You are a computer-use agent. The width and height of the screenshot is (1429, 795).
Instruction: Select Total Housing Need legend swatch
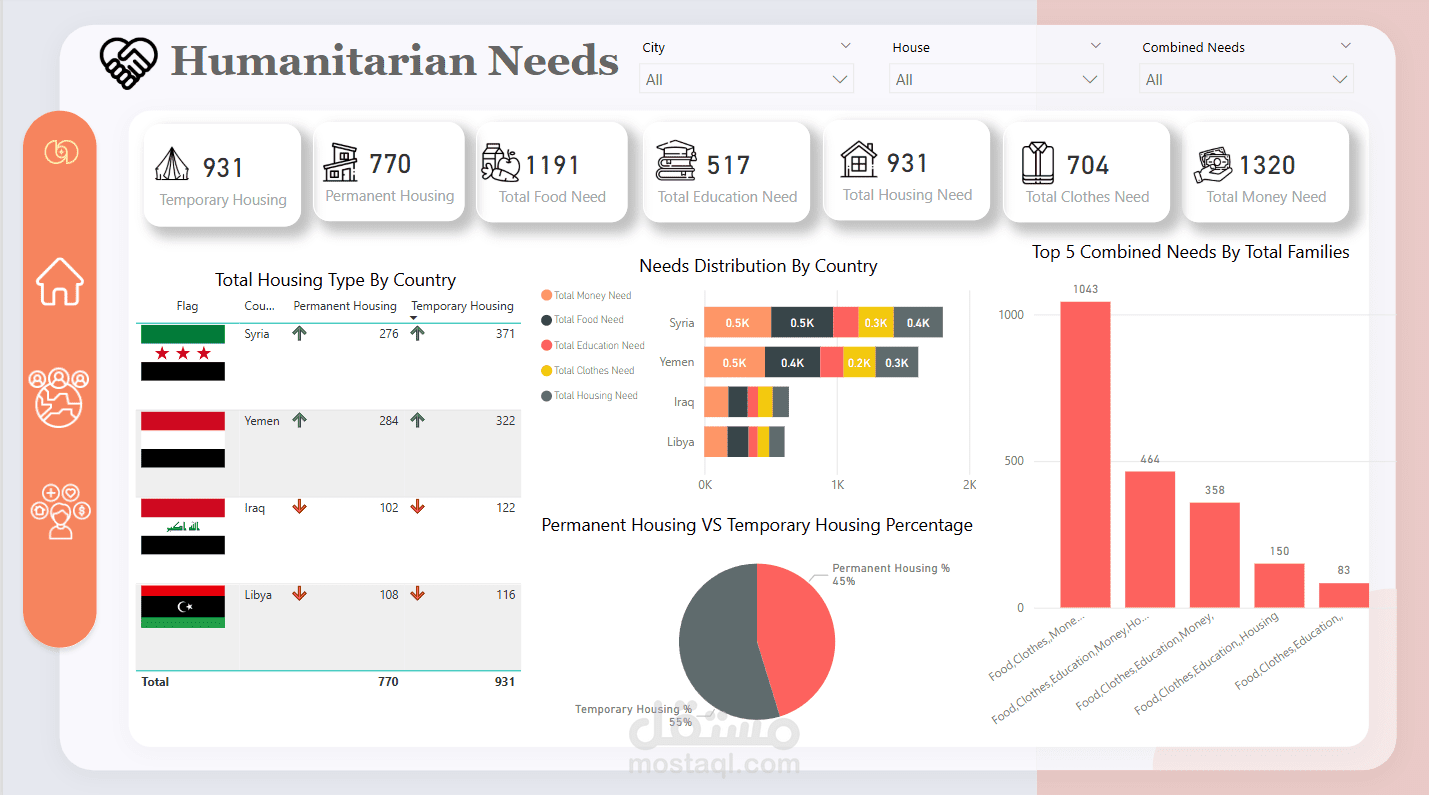point(546,395)
